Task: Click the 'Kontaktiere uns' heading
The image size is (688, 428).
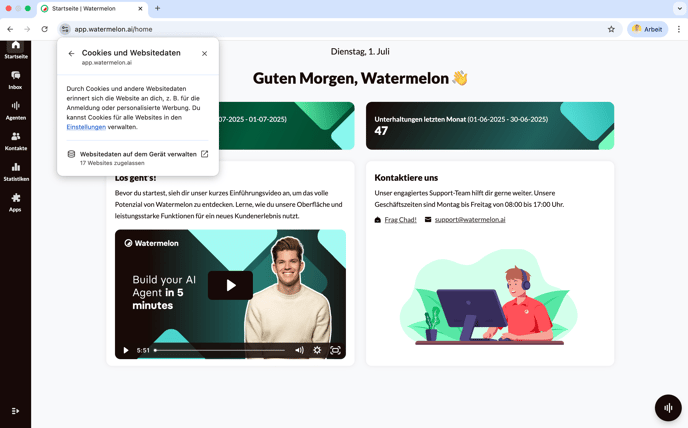Action: 406,178
